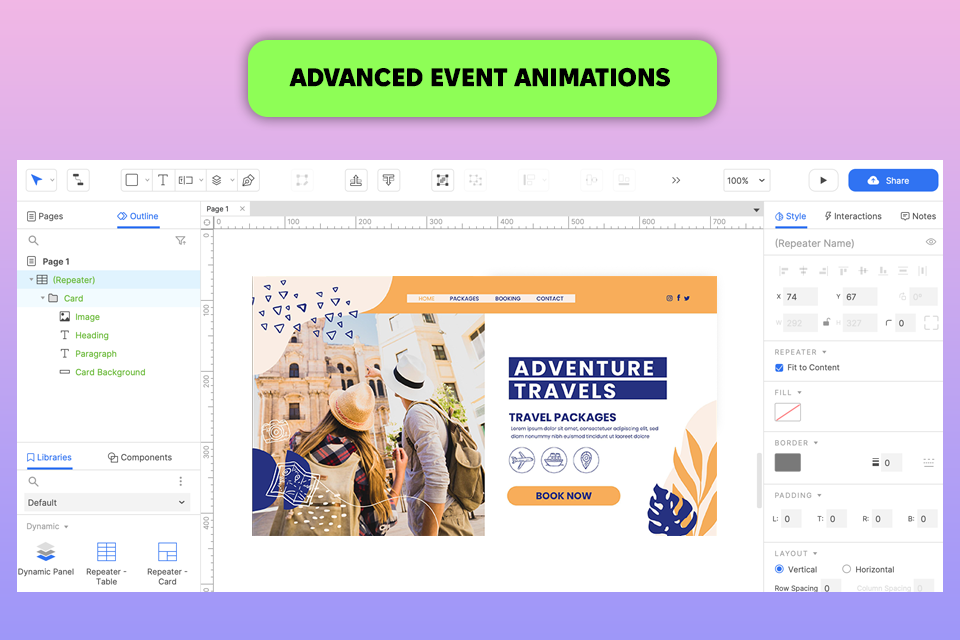Screen dimensions: 960x640
Task: Collapse the FILL style section
Action: 800,393
